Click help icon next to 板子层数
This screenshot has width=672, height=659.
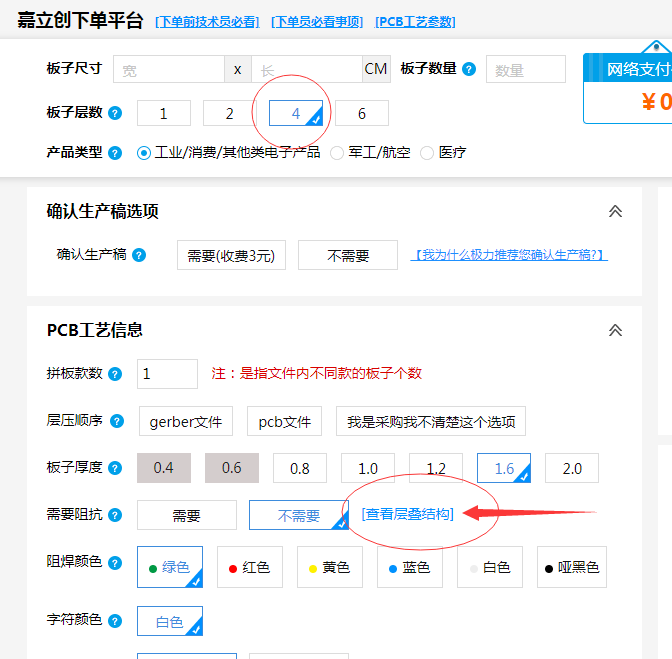tap(115, 113)
